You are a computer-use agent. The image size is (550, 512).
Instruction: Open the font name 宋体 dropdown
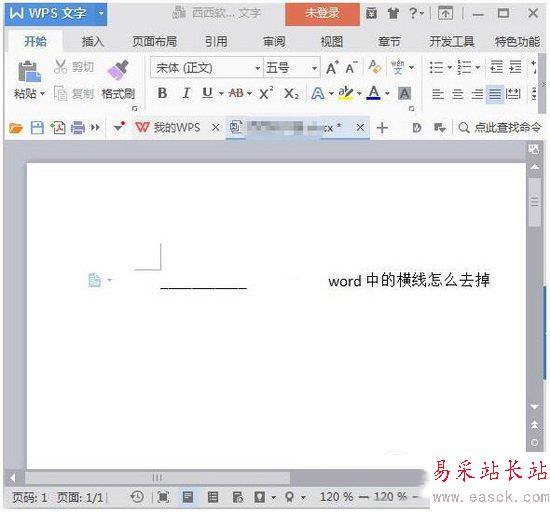pos(257,68)
